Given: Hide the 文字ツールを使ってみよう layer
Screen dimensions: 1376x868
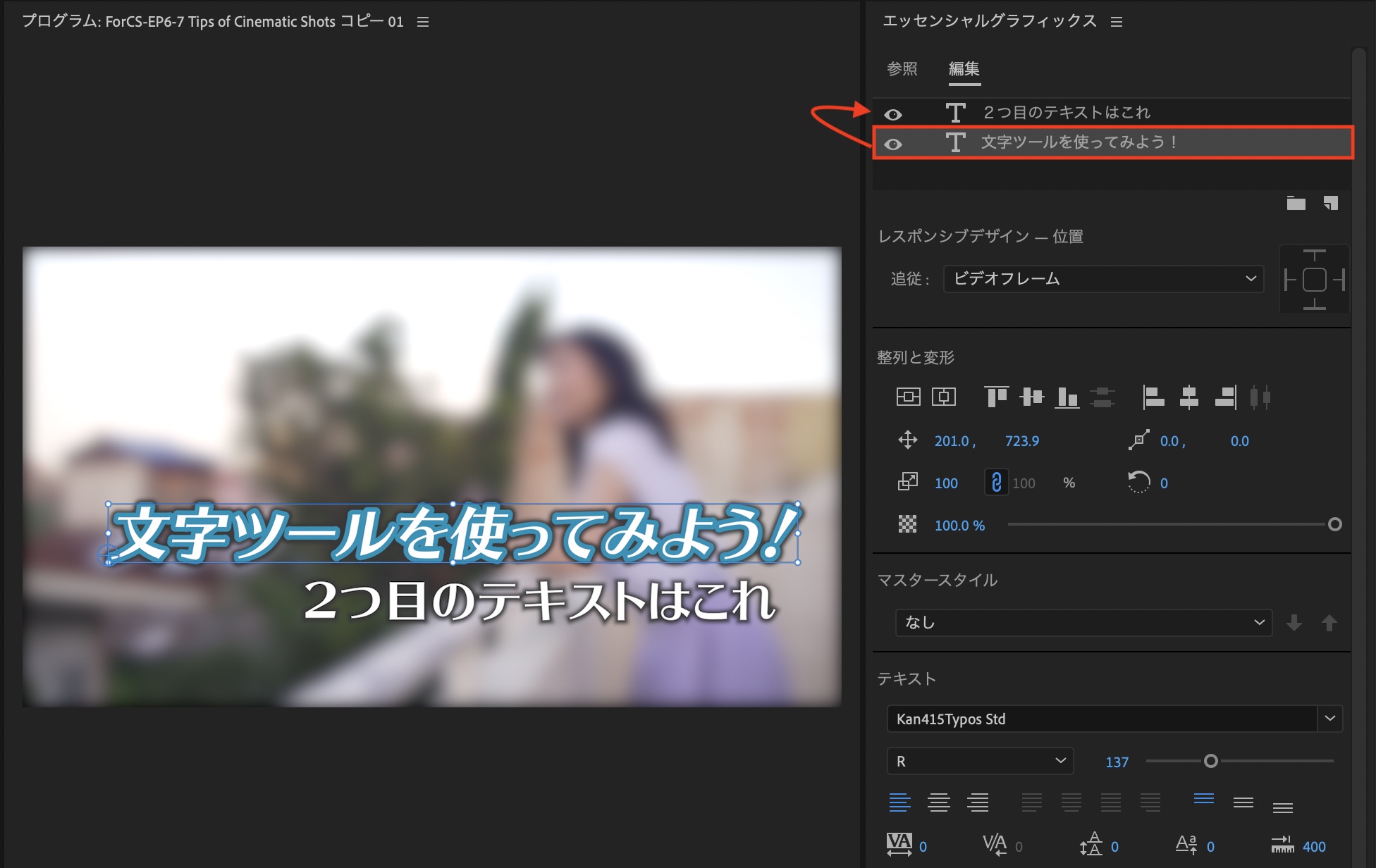Looking at the screenshot, I should tap(893, 144).
